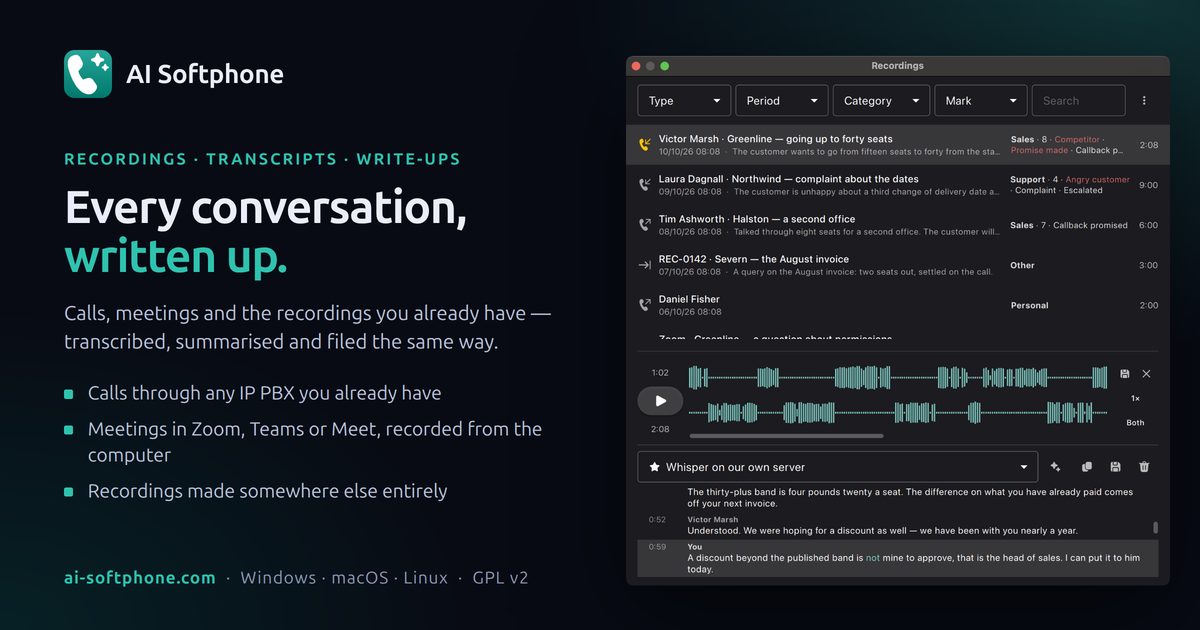Click outgoing call icon for Daniel Fisher
This screenshot has width=1200, height=630.
point(645,305)
